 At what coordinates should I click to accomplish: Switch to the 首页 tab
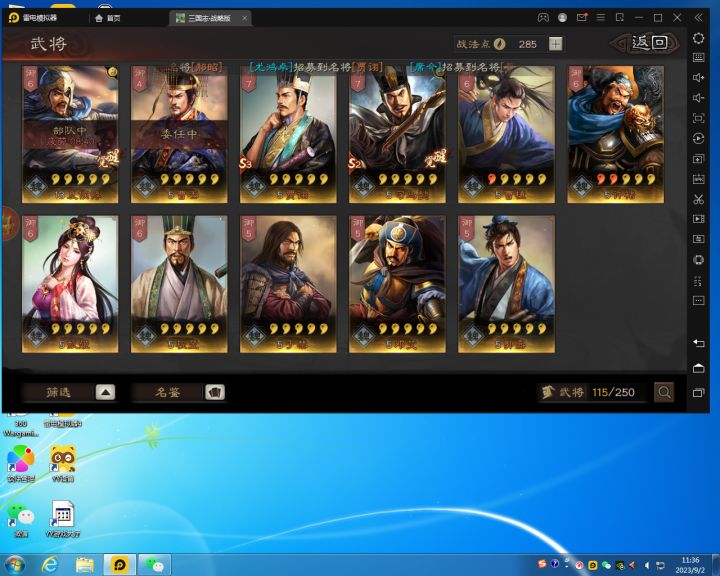(108, 18)
